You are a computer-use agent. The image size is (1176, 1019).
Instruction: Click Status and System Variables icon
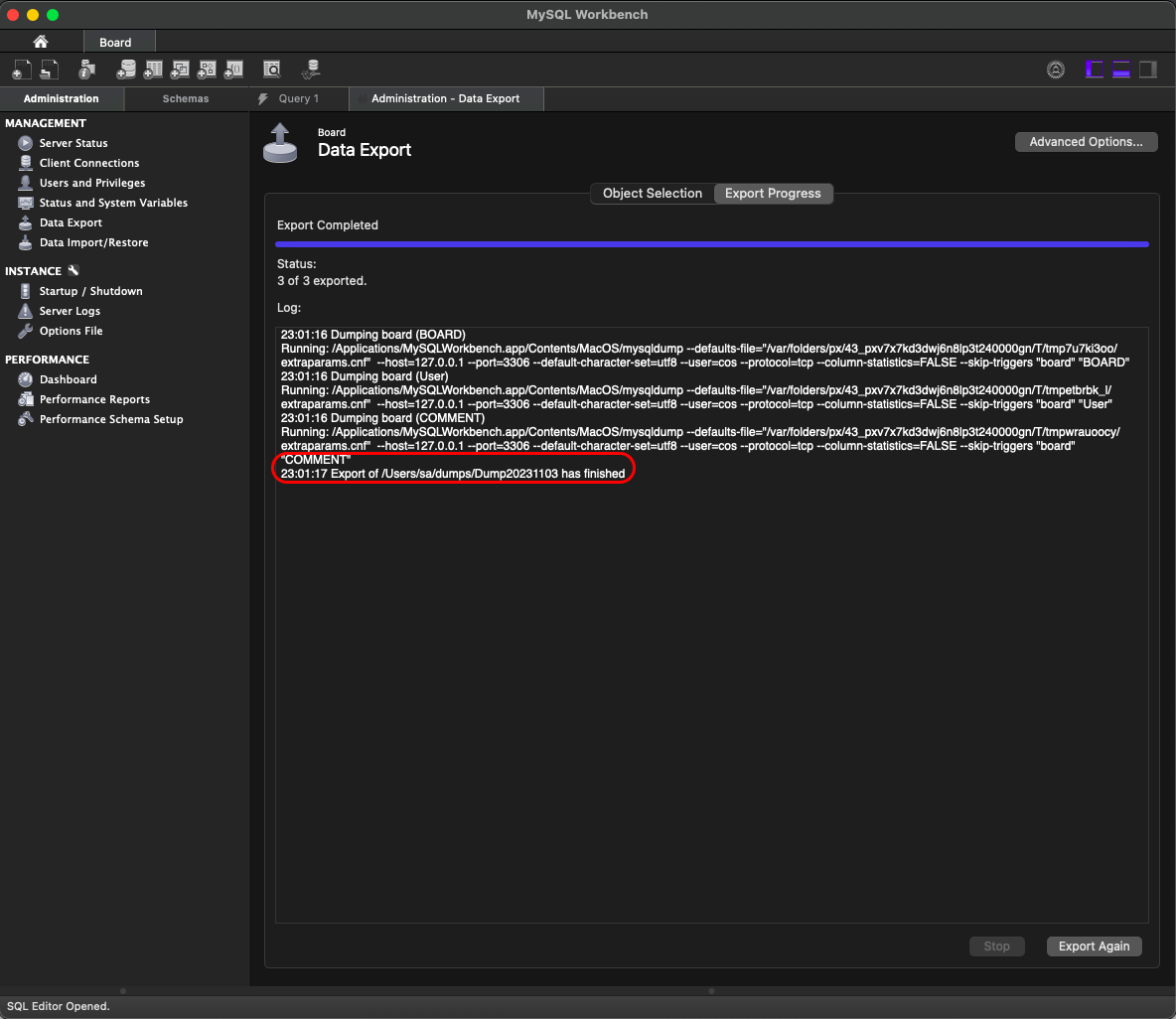point(26,203)
